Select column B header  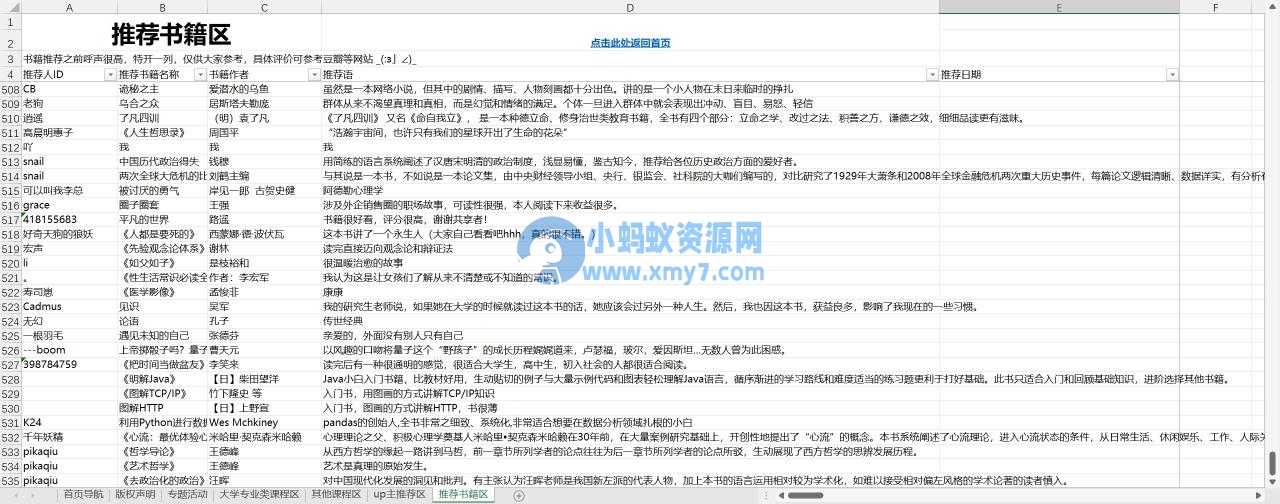click(x=162, y=7)
